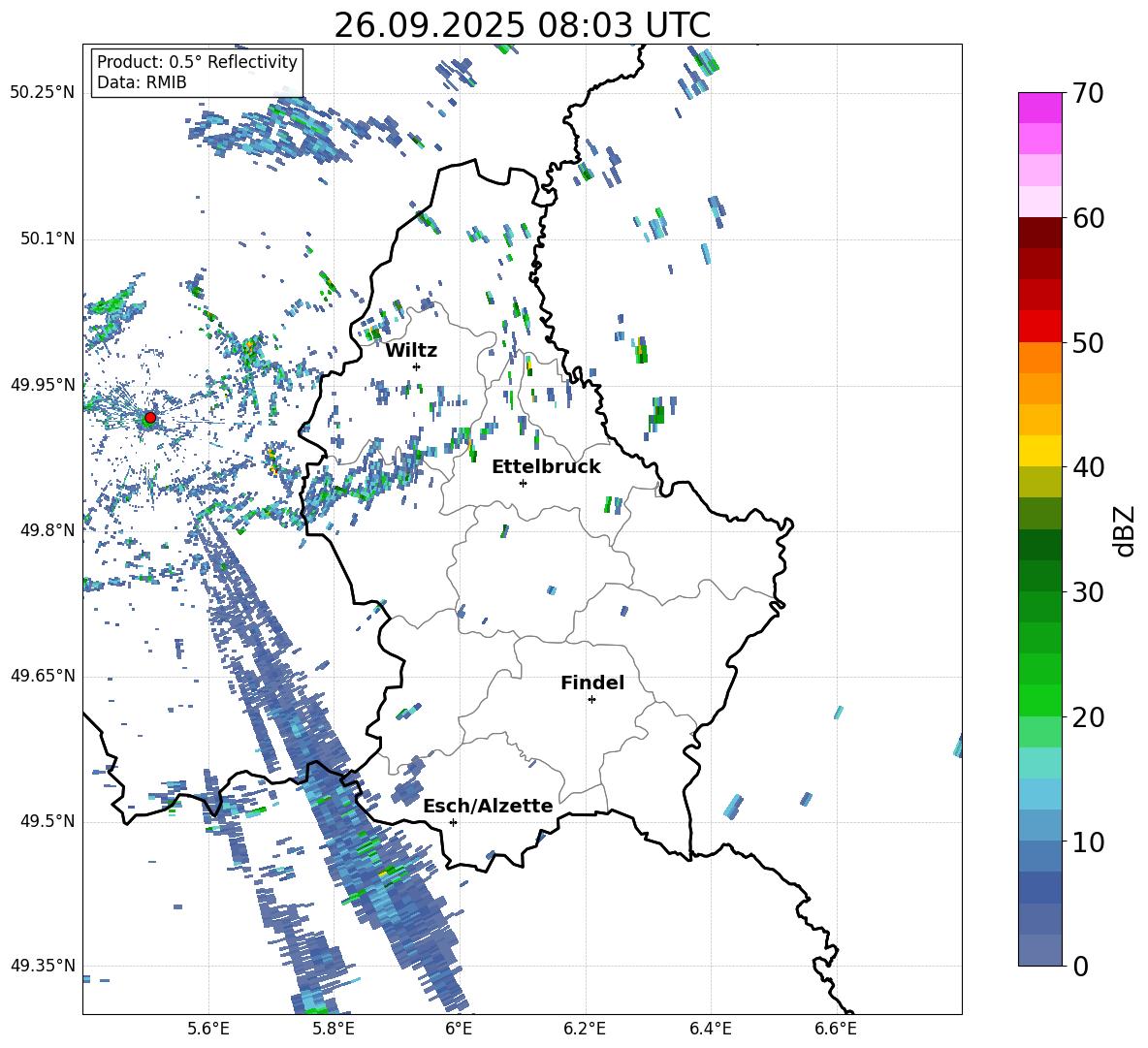Click the colorbar tick label 40

[x=1087, y=467]
